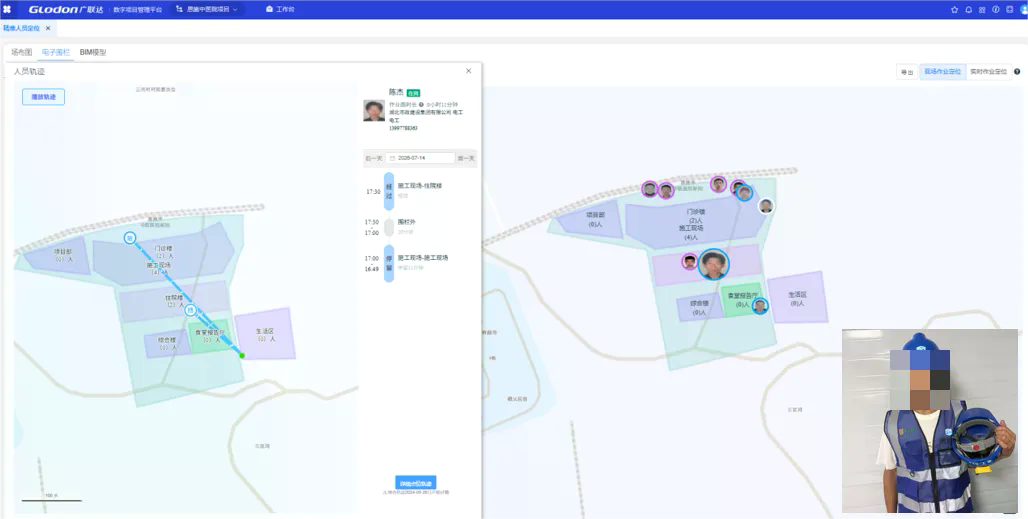Switch to the 场布图 tab
The width and height of the screenshot is (1028, 519).
point(22,52)
